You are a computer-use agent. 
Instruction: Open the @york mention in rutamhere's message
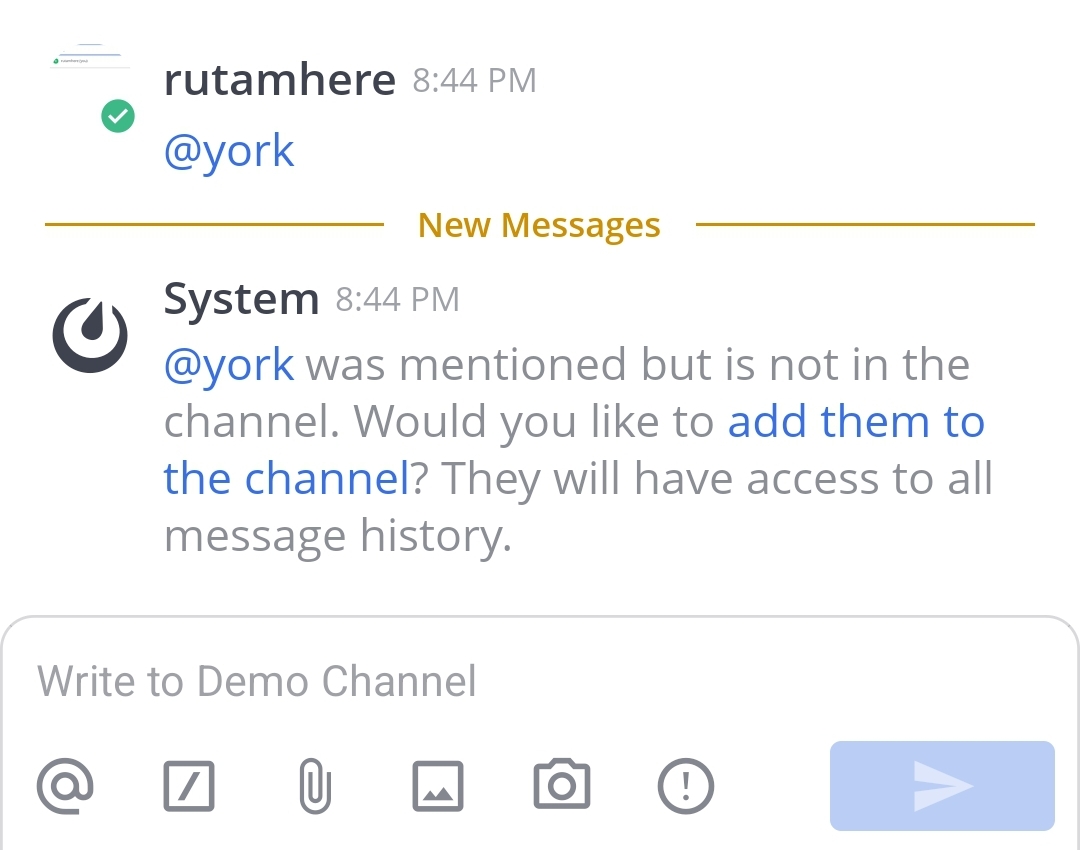click(228, 150)
